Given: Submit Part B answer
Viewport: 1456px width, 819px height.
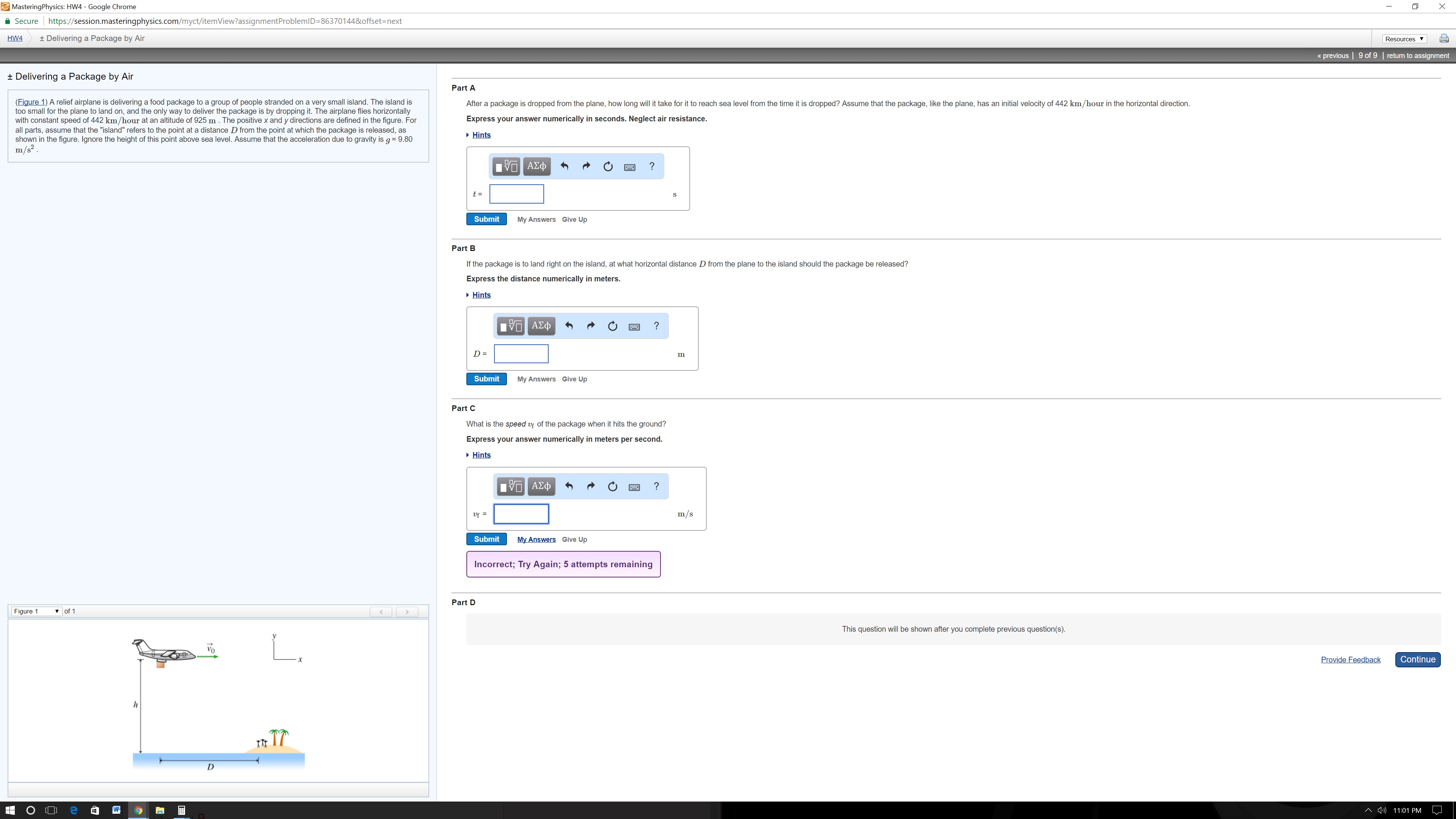Looking at the screenshot, I should coord(486,379).
